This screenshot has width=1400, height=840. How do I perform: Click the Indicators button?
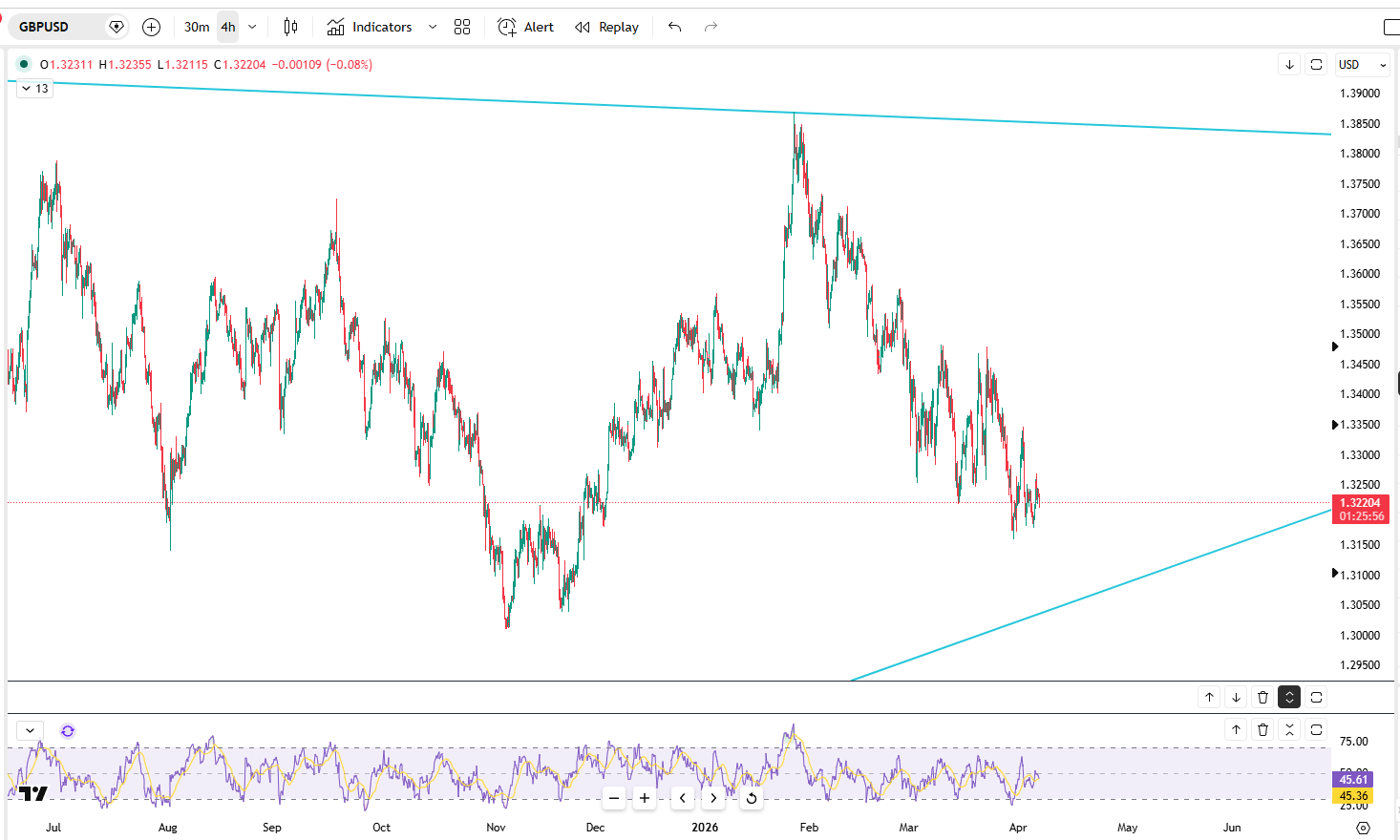(x=370, y=27)
